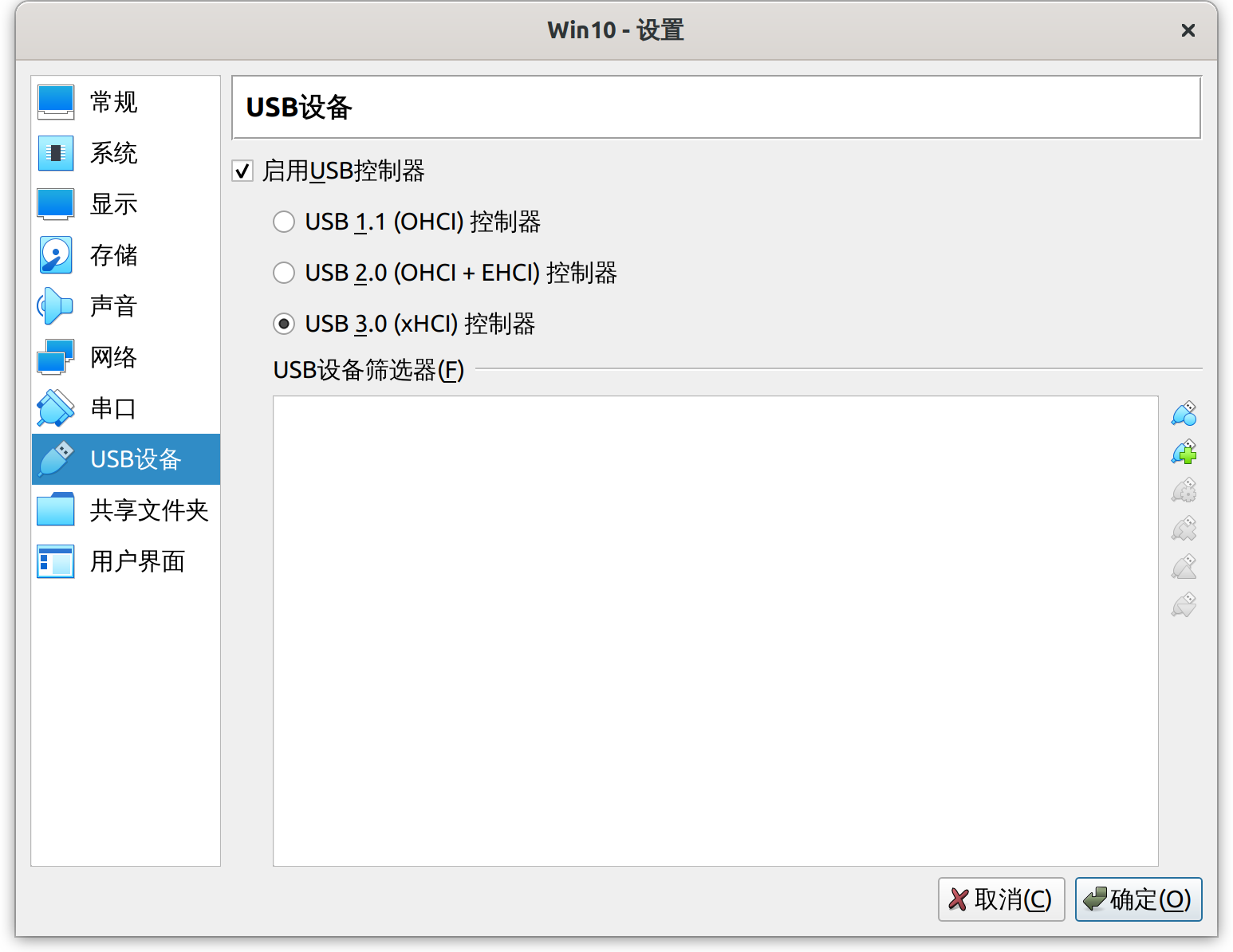The image size is (1233, 952).
Task: Click the move filter up icon
Action: coord(1184,567)
